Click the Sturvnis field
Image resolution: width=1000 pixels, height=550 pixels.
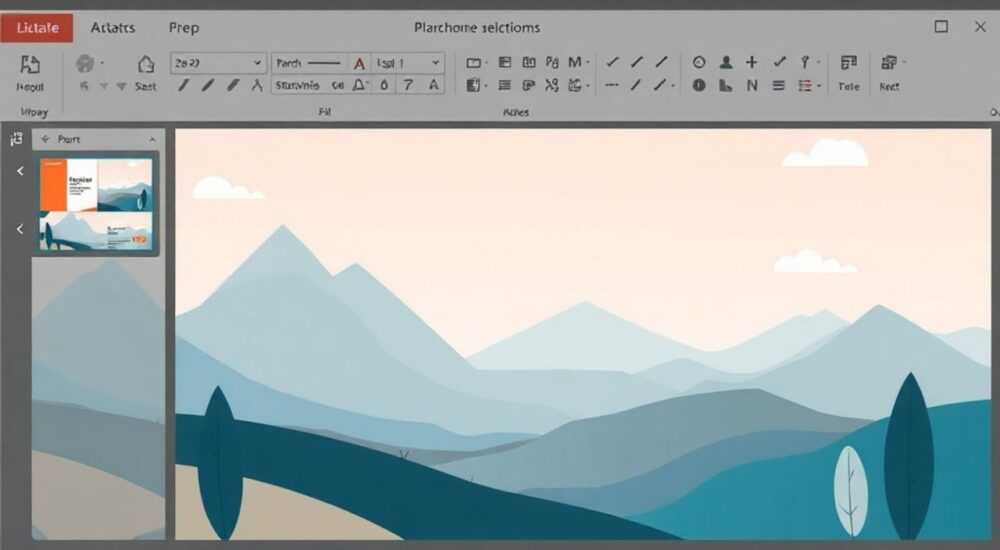[300, 85]
